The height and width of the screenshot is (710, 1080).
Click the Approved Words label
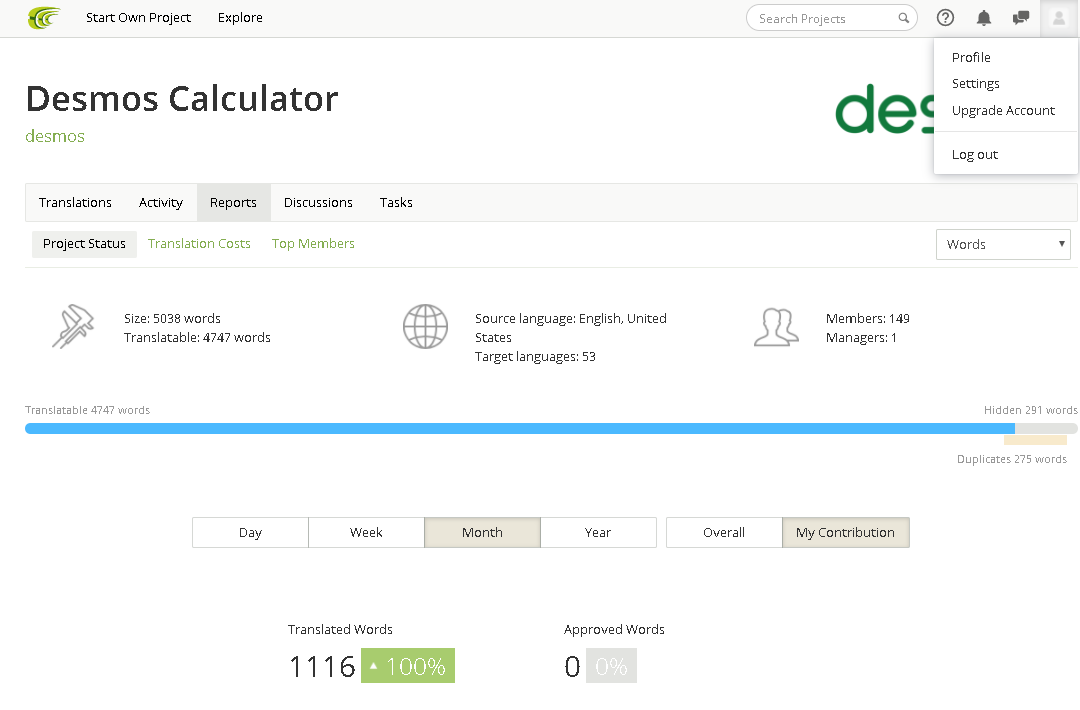point(614,629)
